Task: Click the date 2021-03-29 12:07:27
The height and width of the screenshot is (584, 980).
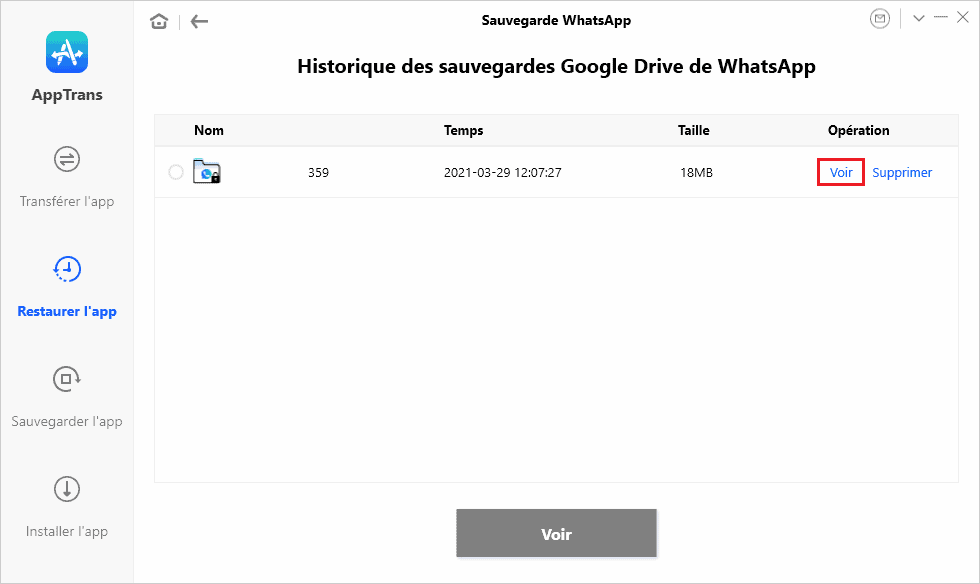Action: coord(502,173)
